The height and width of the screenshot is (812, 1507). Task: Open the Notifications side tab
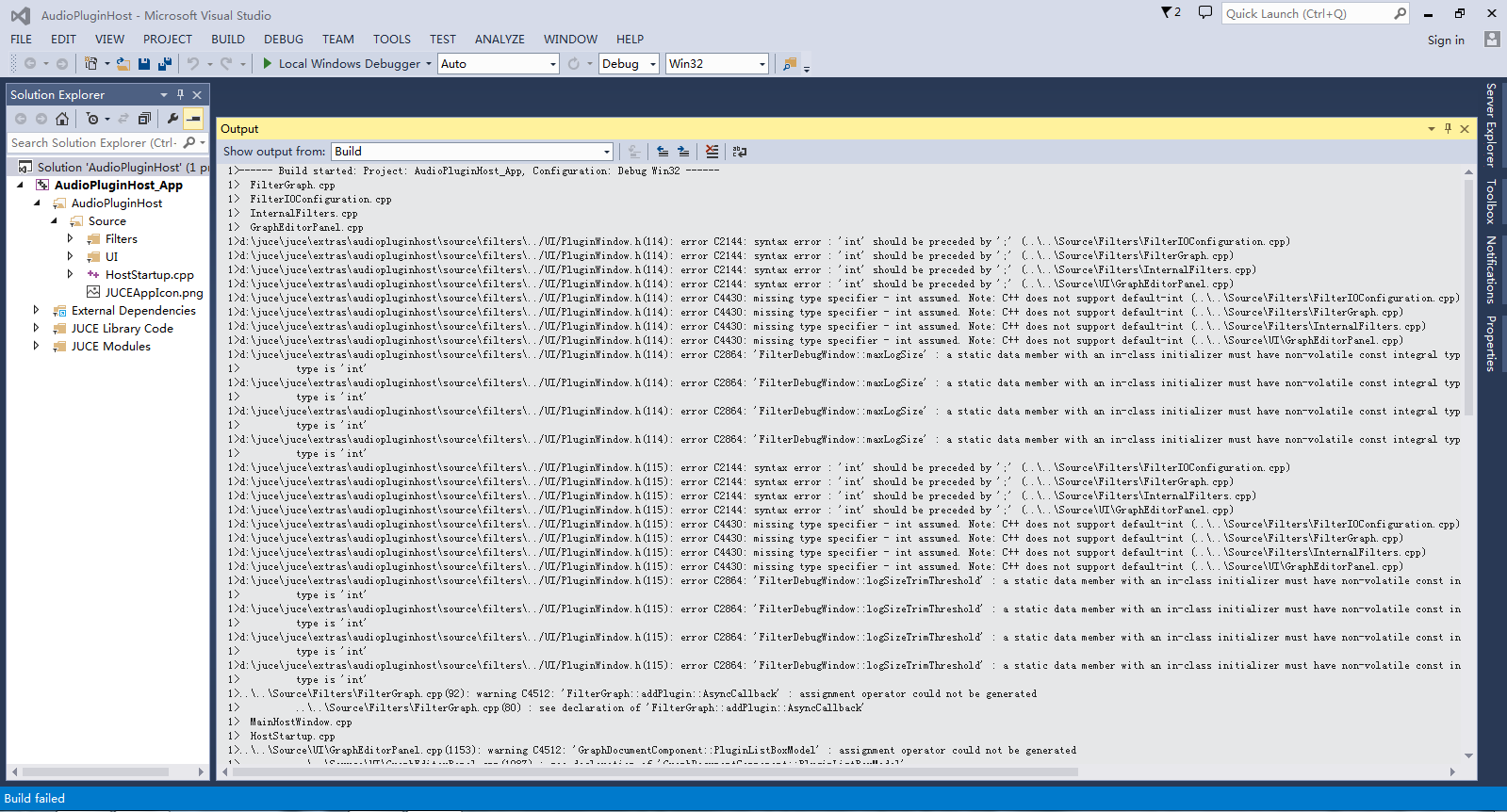point(1491,269)
